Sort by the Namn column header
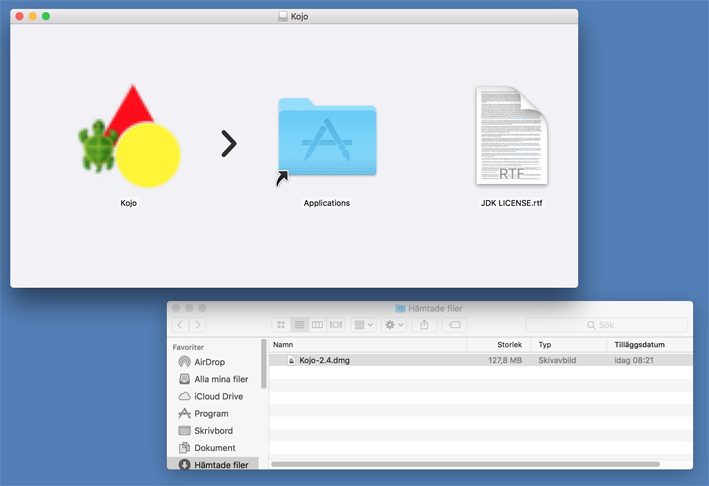Screen dimensions: 709x486 click(x=368, y=344)
